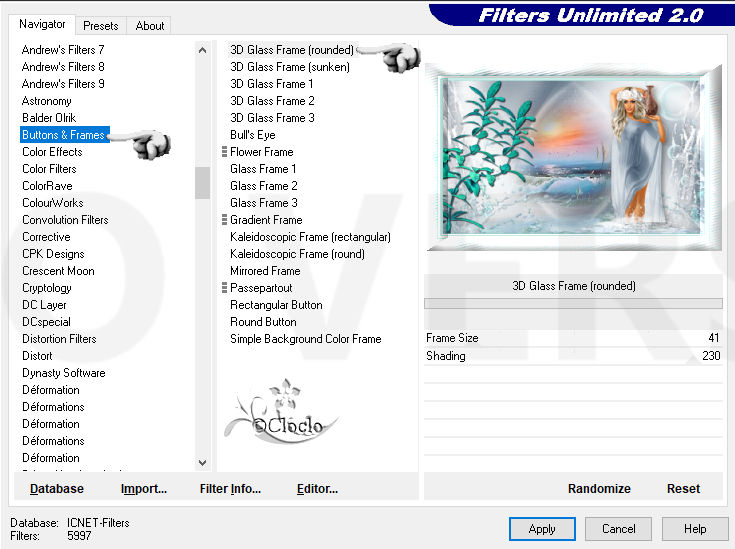Image resolution: width=735 pixels, height=549 pixels.
Task: Choose the Astronomy filter group
Action: click(46, 101)
